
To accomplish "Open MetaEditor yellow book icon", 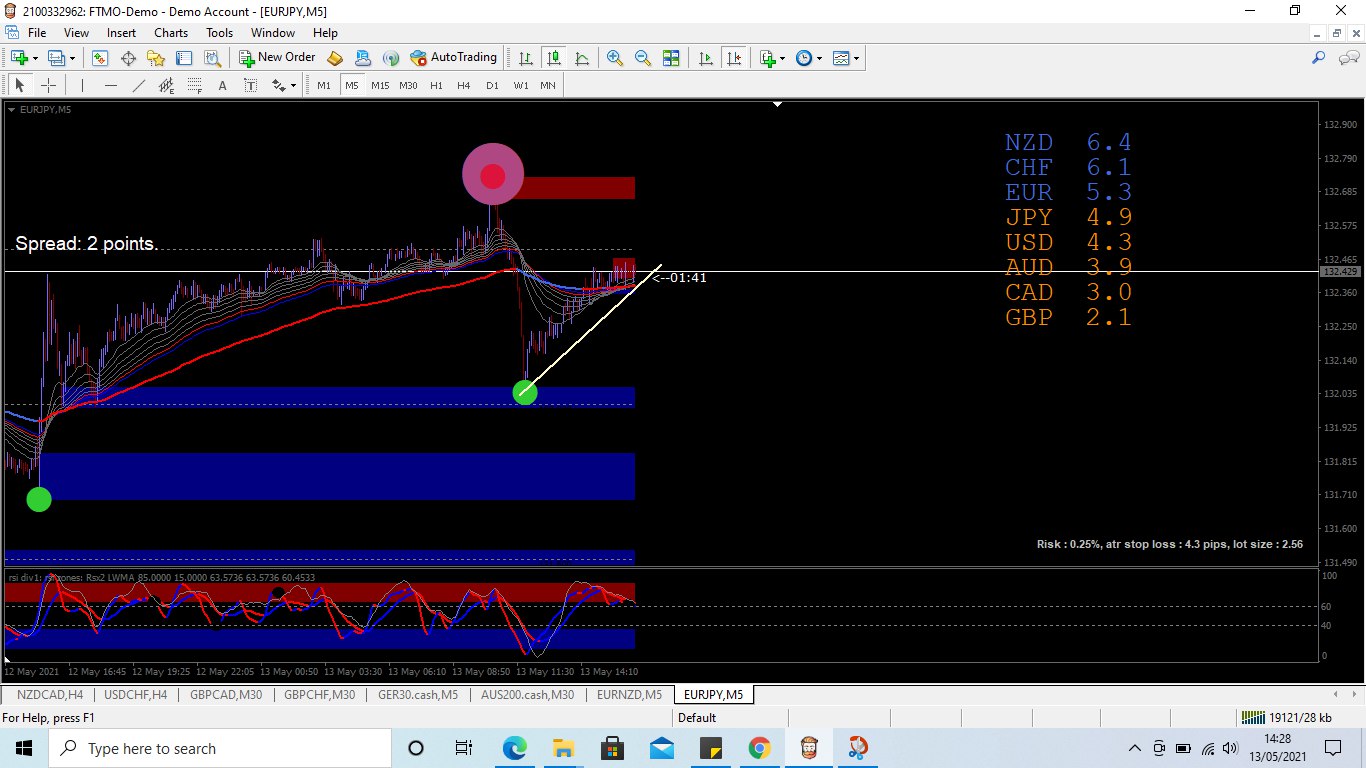I will pyautogui.click(x=335, y=58).
